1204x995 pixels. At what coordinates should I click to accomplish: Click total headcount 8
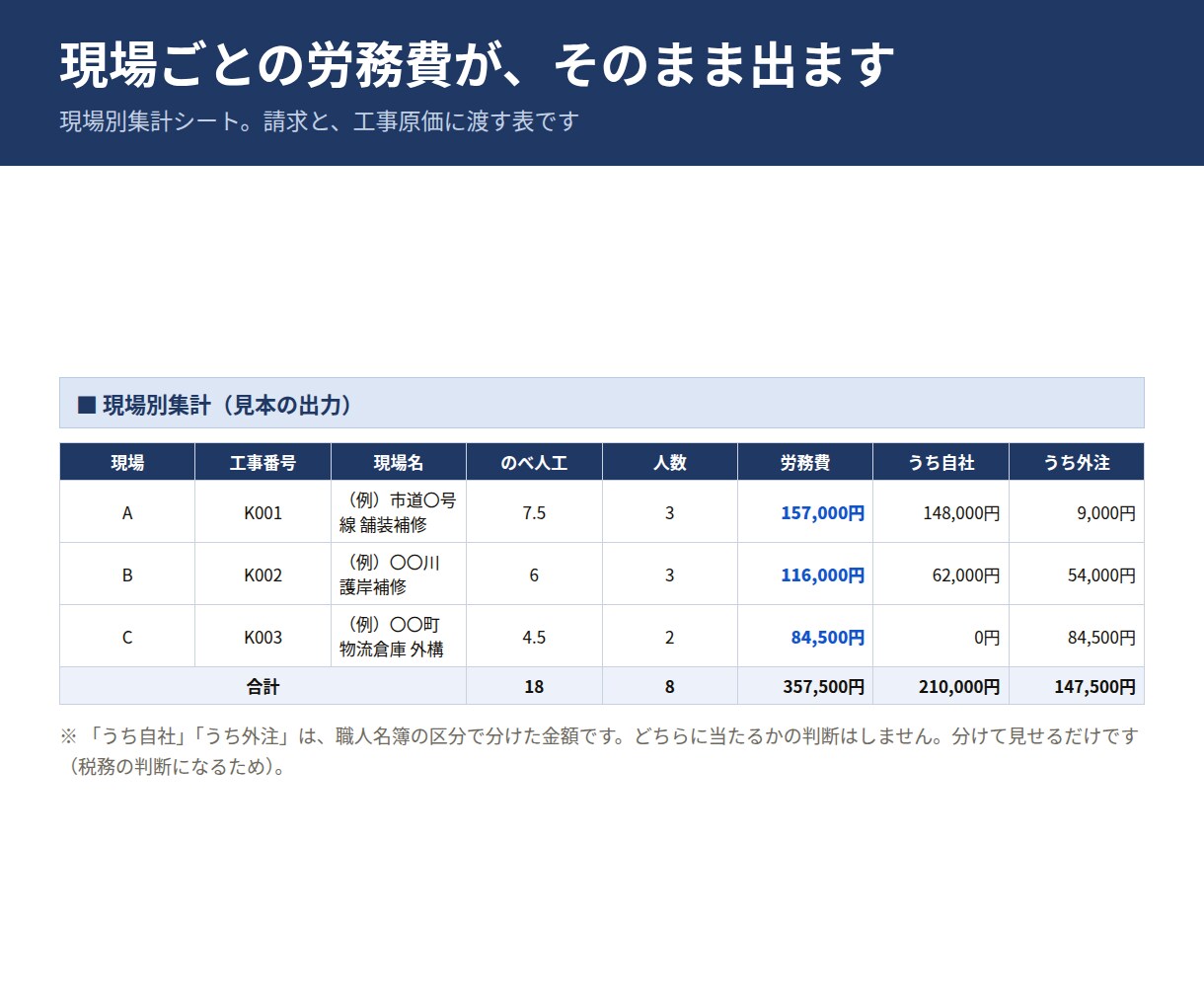tap(670, 686)
